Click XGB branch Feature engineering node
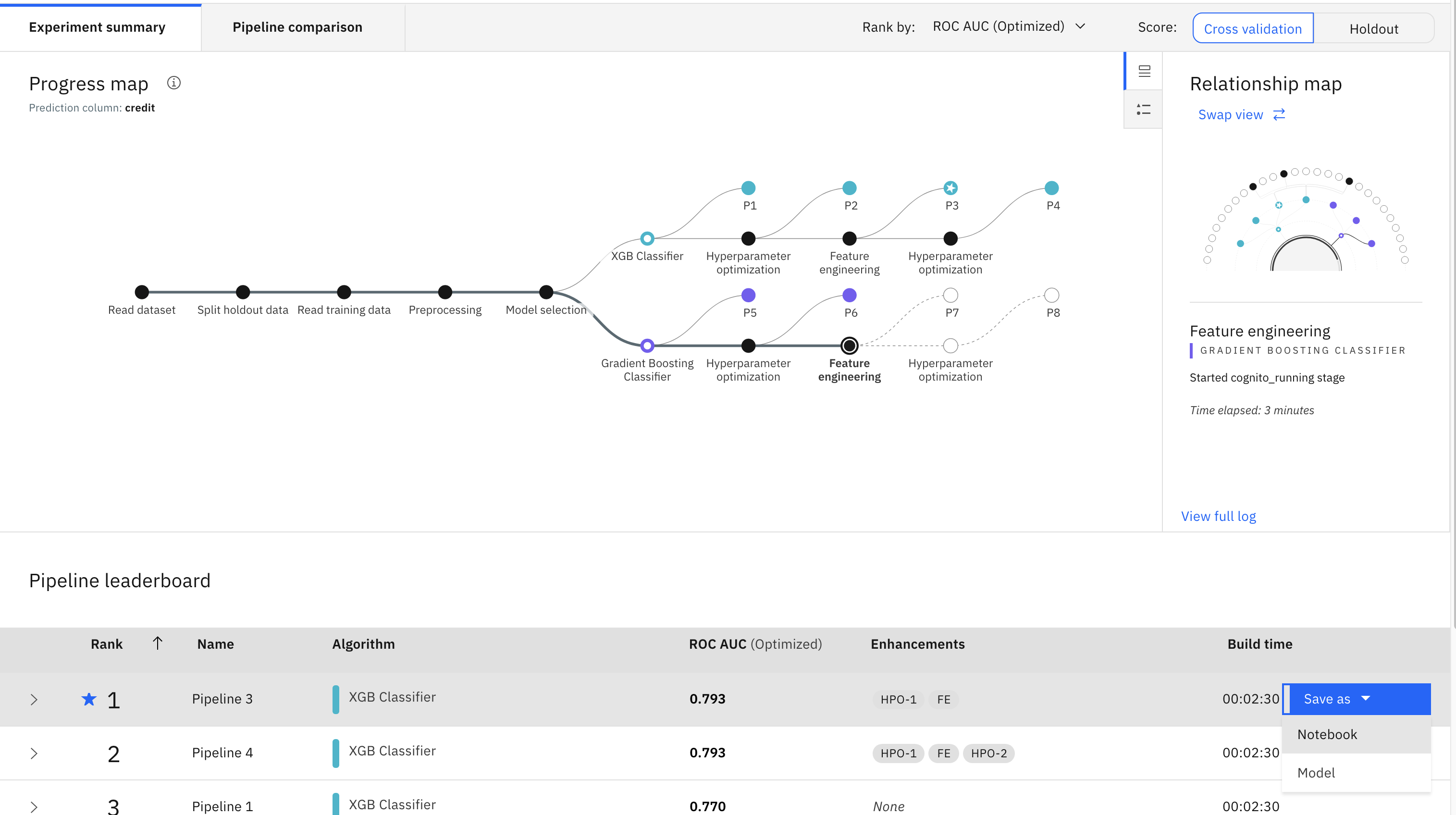Image resolution: width=1456 pixels, height=815 pixels. click(850, 238)
